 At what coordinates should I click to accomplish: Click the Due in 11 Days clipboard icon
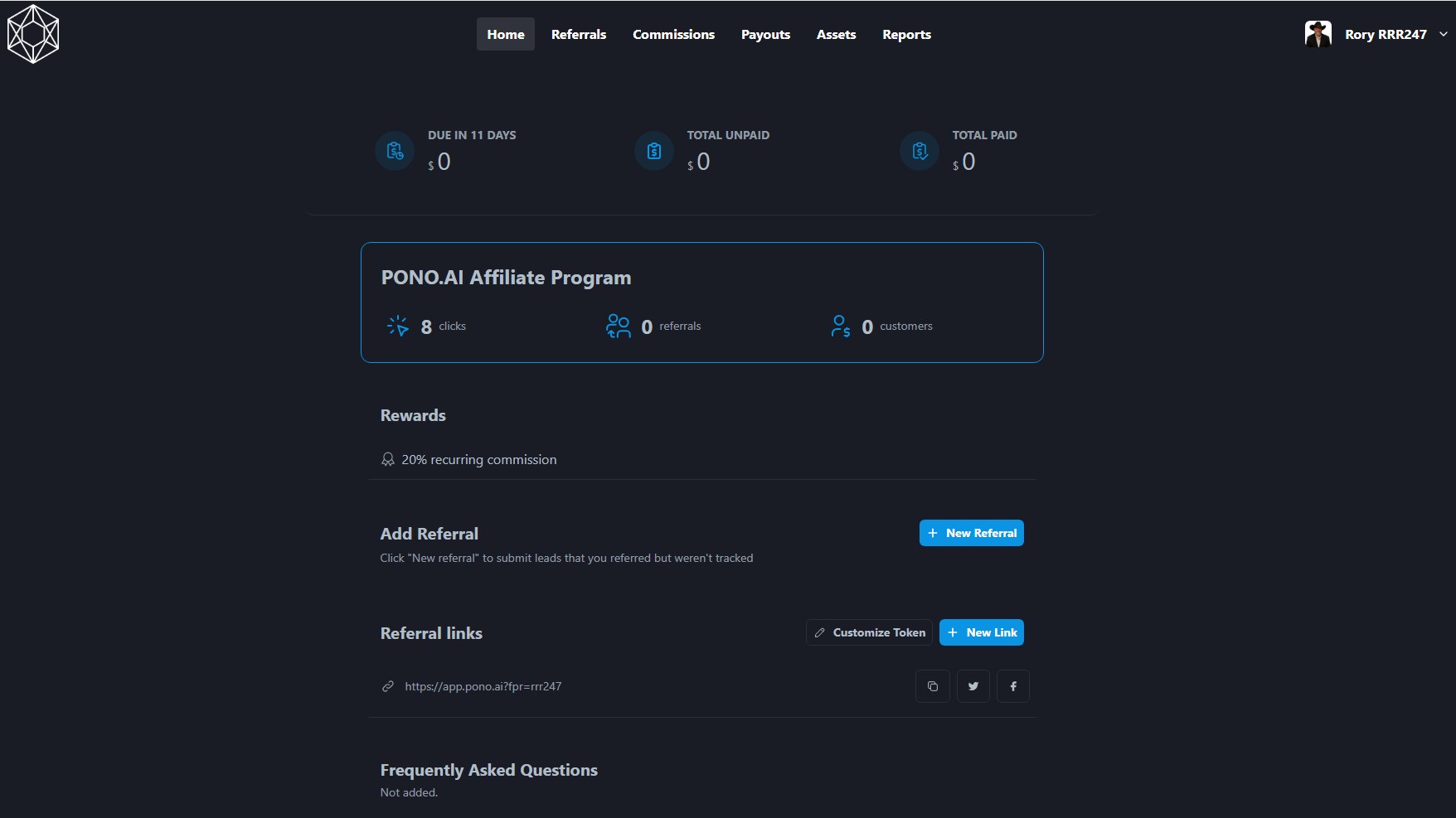pos(395,151)
